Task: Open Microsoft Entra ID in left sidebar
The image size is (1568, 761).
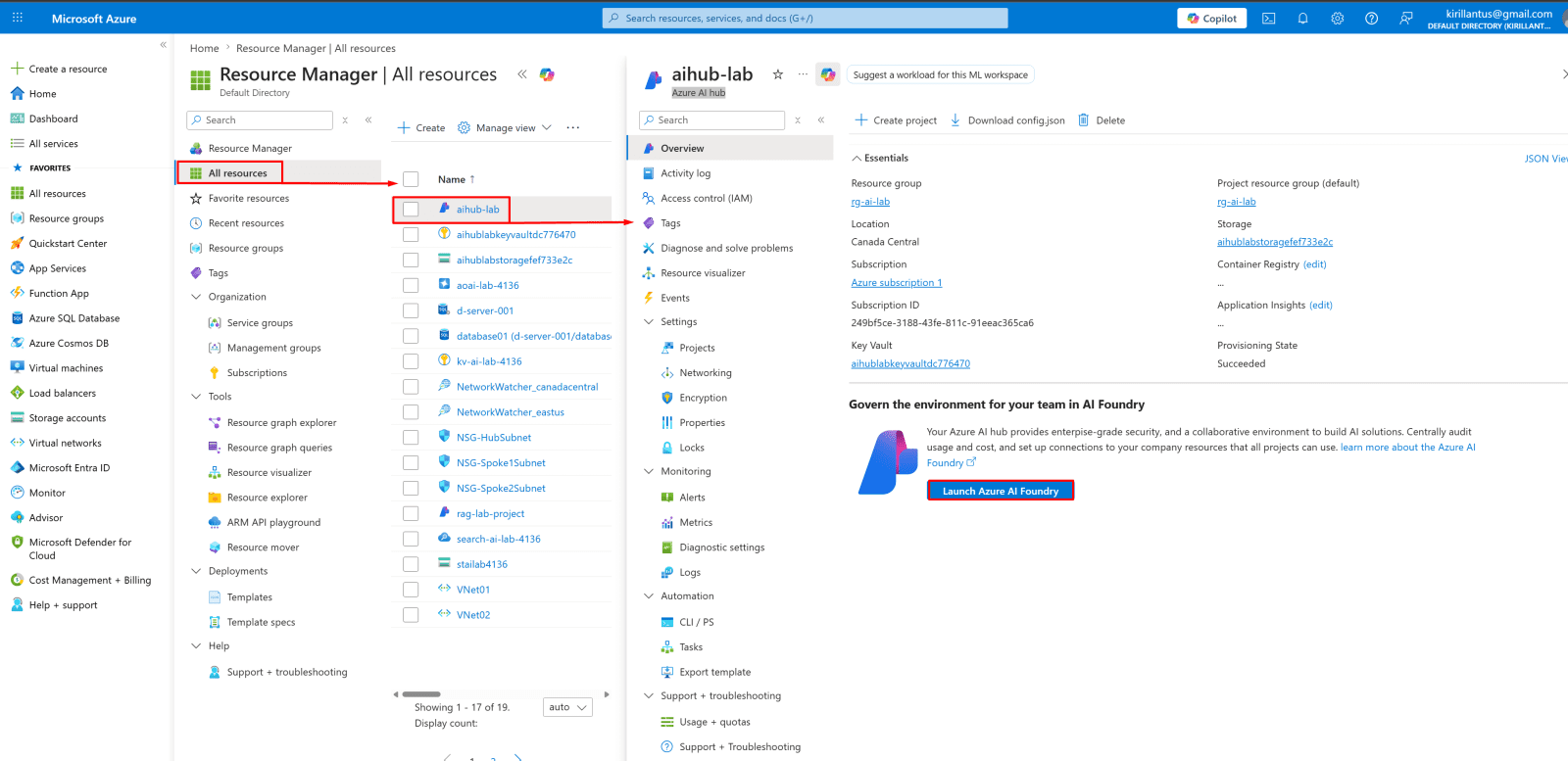Action: click(69, 468)
